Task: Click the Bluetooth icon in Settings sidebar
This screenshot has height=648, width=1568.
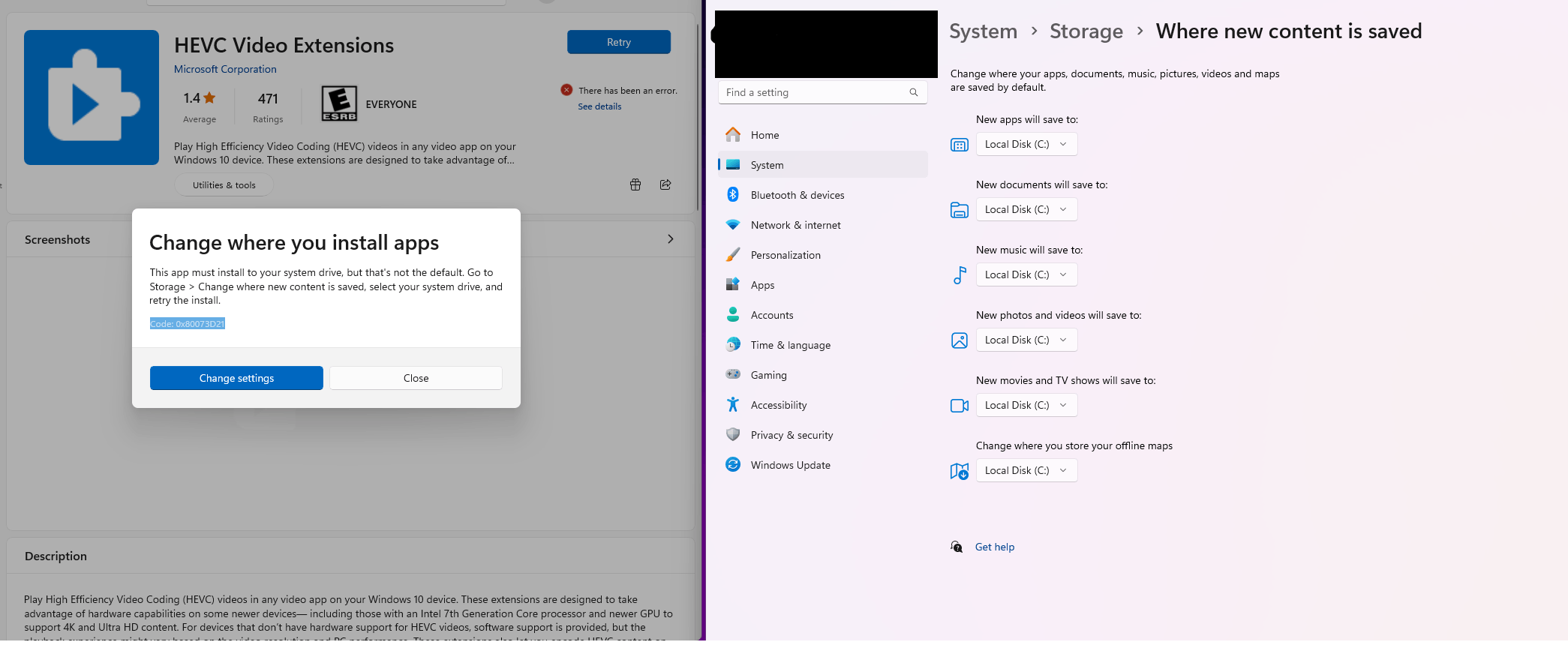Action: [x=733, y=195]
